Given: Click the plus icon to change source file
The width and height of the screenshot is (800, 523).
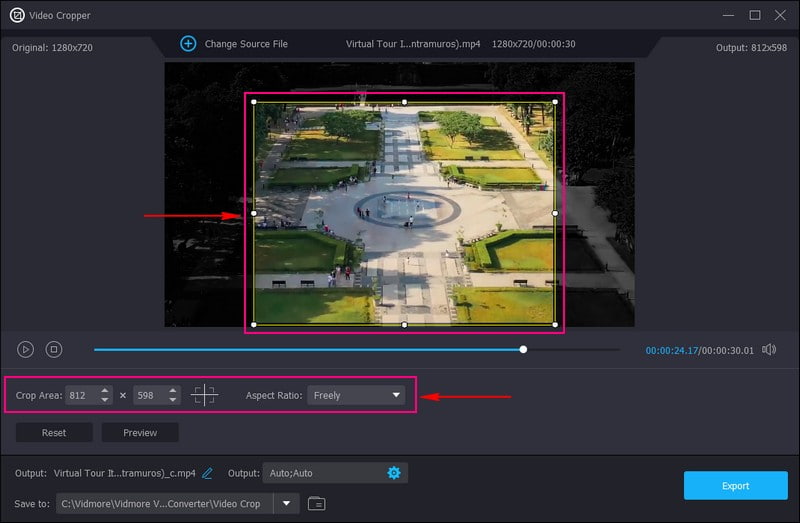Looking at the screenshot, I should tap(188, 44).
